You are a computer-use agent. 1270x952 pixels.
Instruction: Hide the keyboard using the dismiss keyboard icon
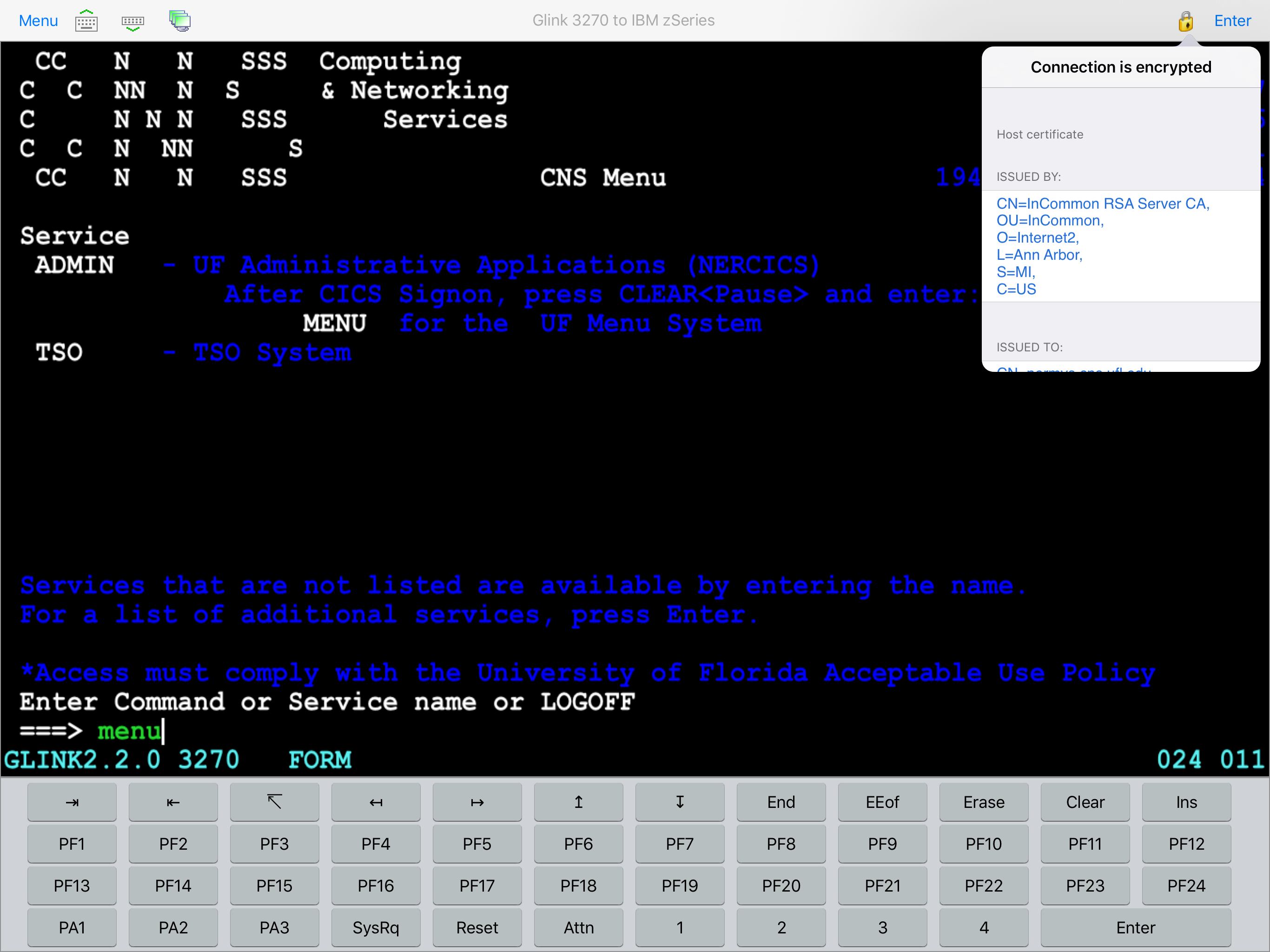[x=132, y=20]
